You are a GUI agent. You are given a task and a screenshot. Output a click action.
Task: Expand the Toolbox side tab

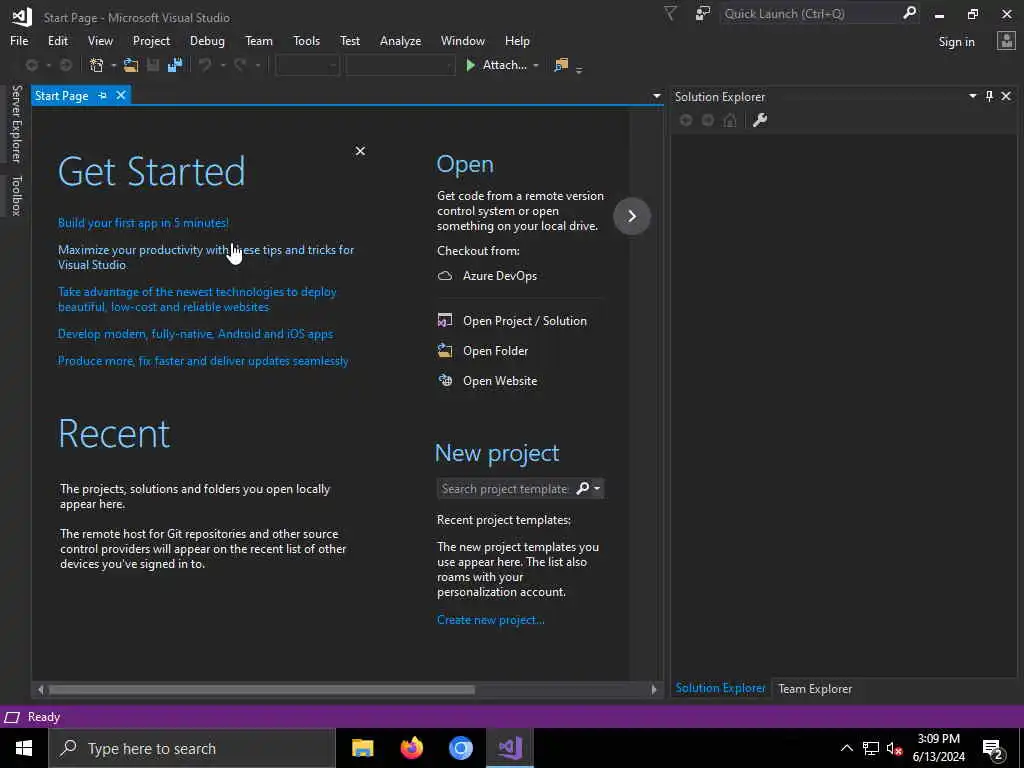point(16,195)
